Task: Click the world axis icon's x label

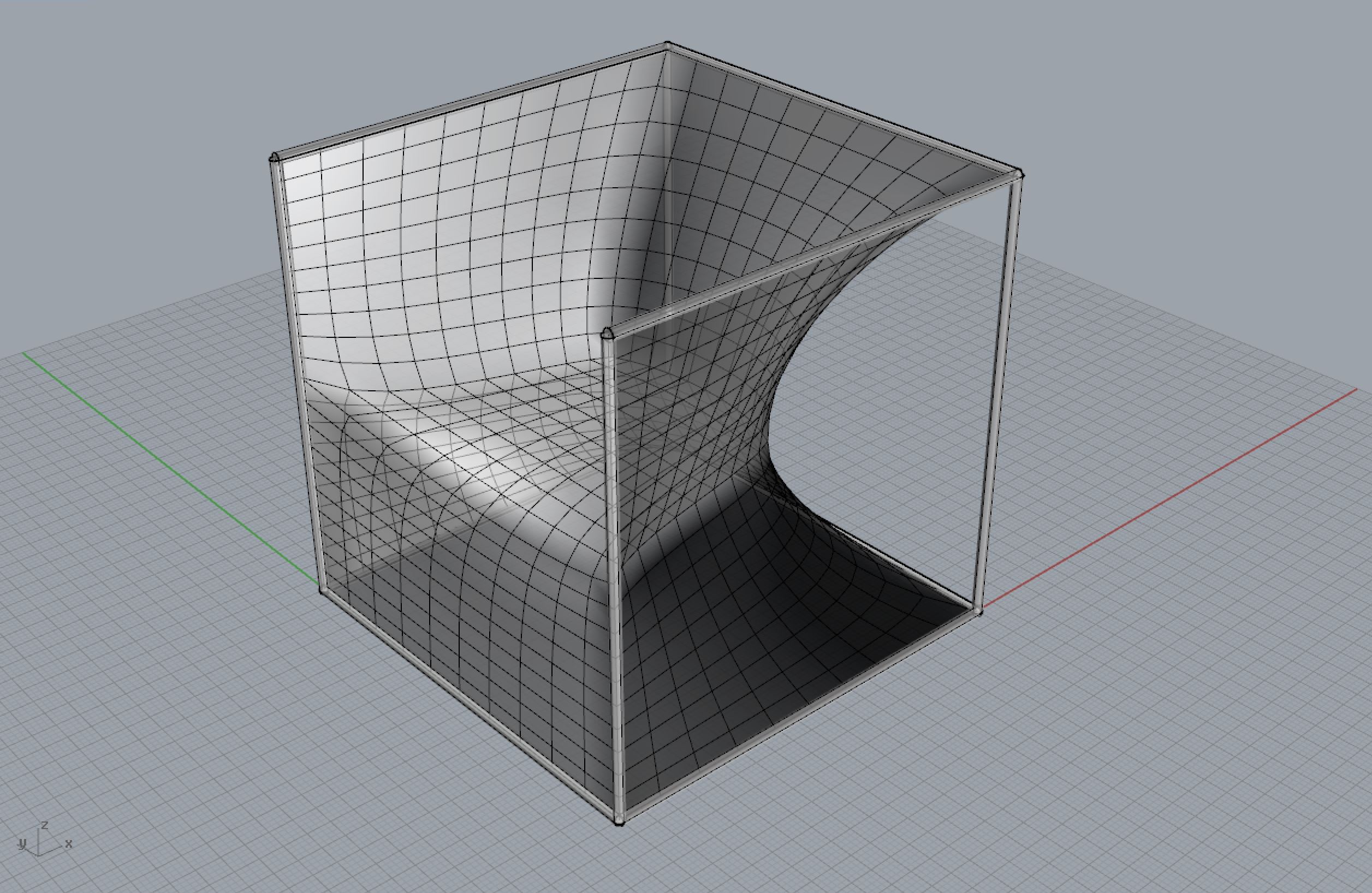Action: 69,843
